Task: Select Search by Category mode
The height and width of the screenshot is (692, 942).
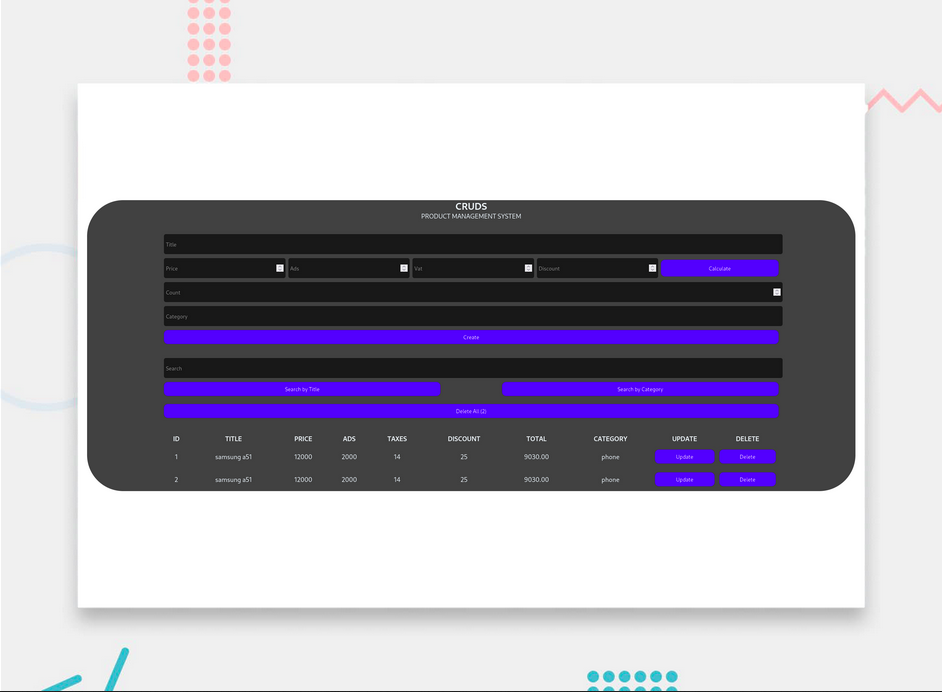Action: tap(640, 389)
